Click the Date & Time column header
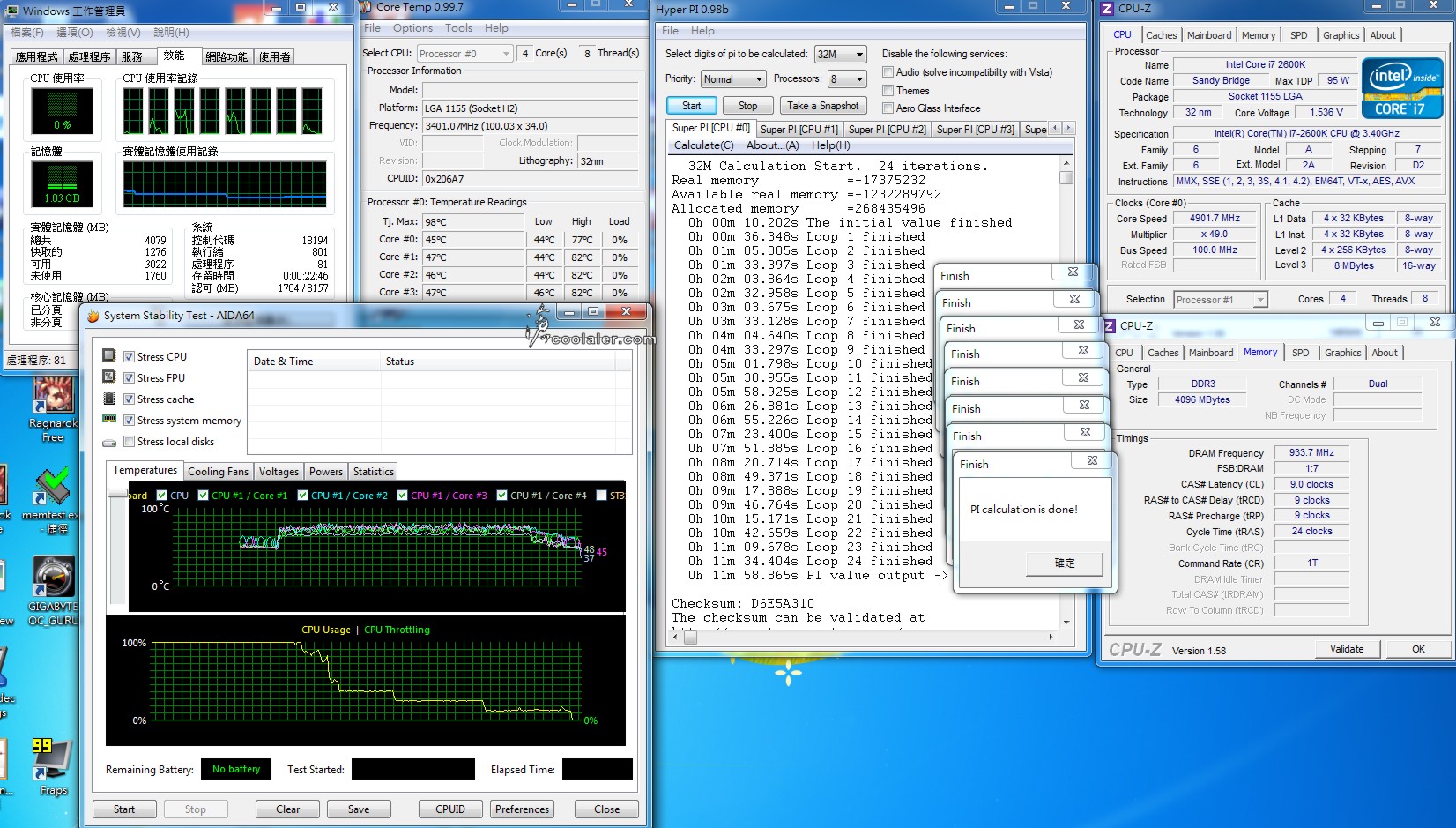 313,362
